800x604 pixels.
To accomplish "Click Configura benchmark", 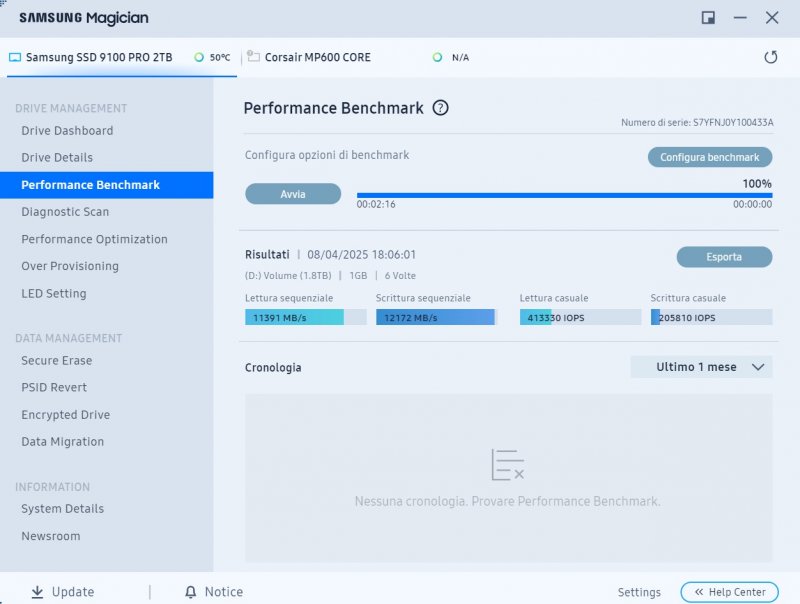I will point(709,157).
